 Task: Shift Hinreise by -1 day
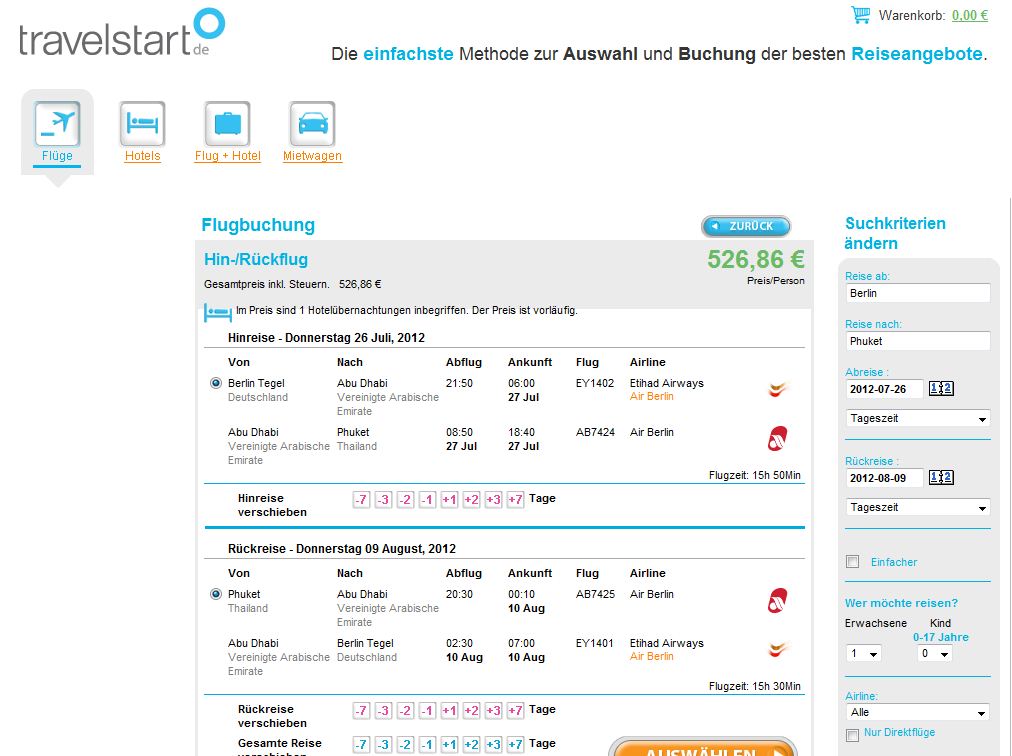coord(427,499)
